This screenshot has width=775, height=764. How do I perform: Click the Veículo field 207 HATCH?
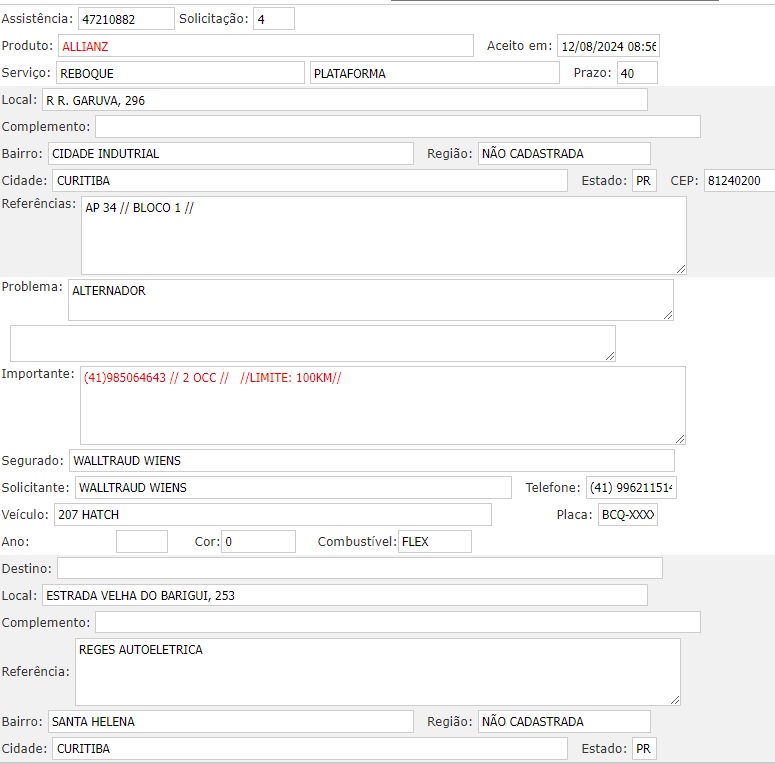(273, 514)
